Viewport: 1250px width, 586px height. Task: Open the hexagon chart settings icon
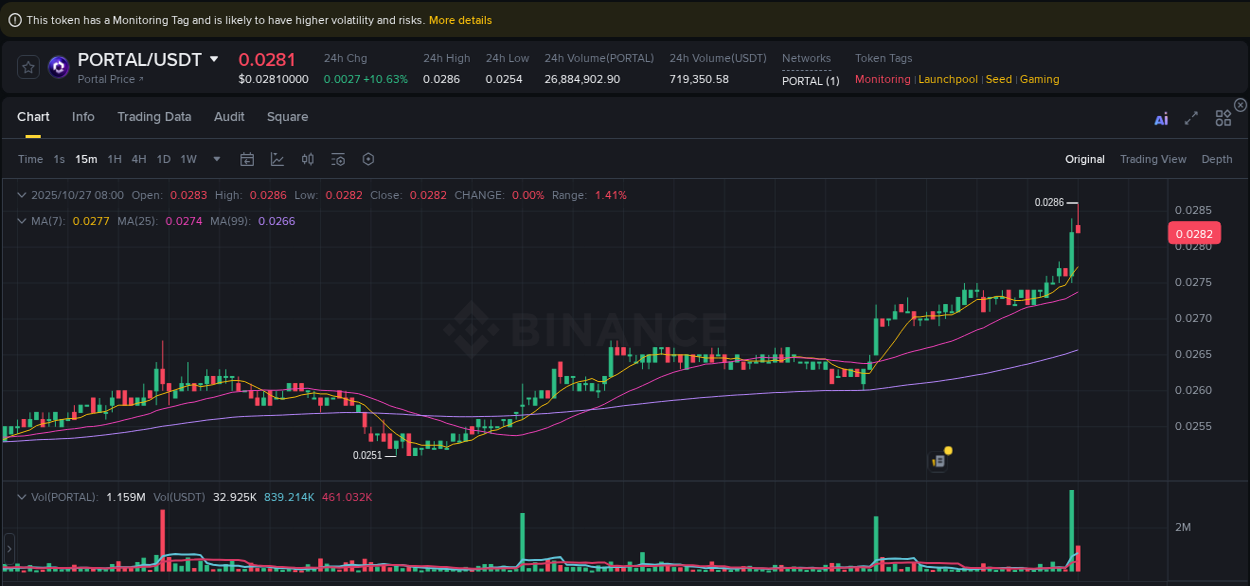pyautogui.click(x=367, y=159)
